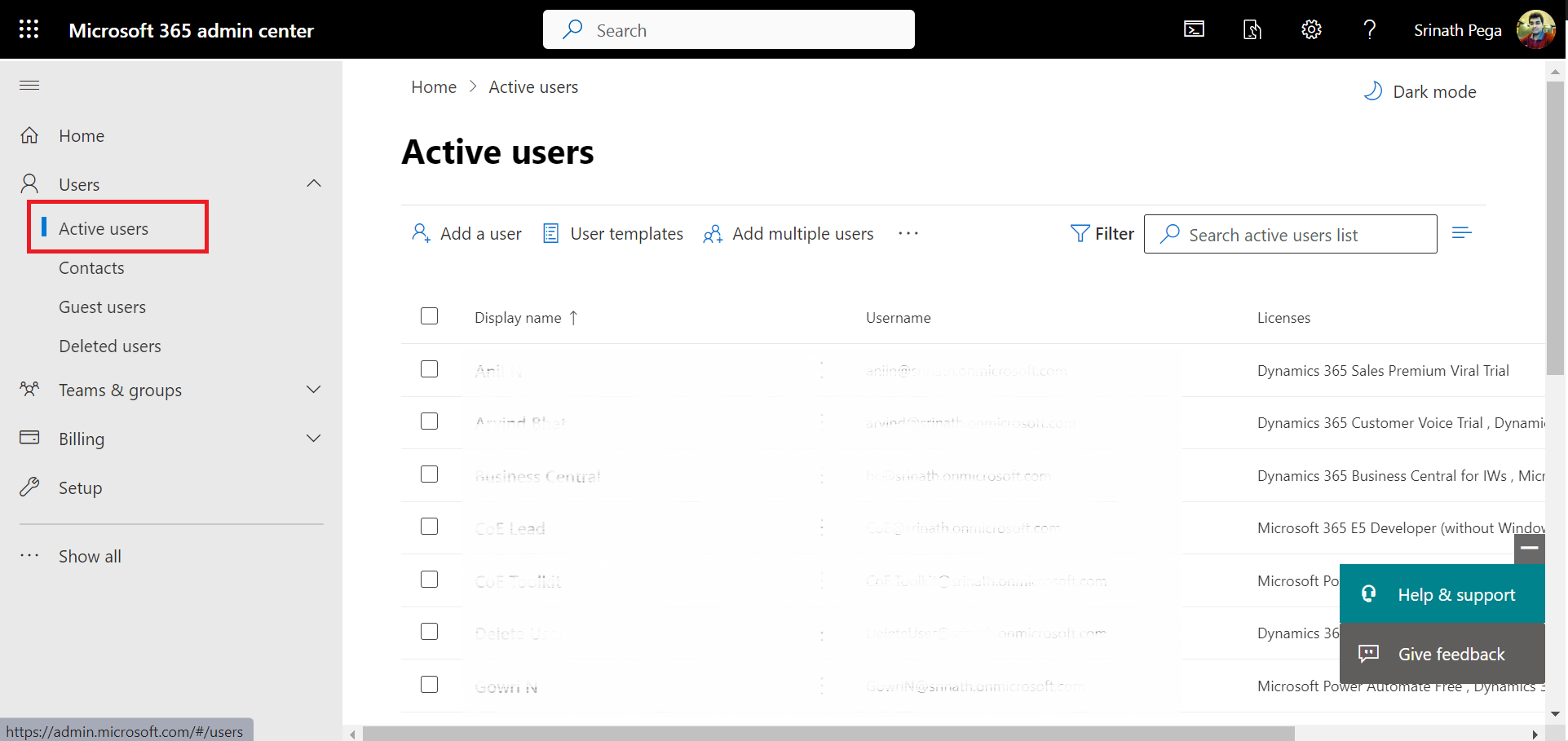Collapse the Users navigation section
1568x741 pixels.
314,184
